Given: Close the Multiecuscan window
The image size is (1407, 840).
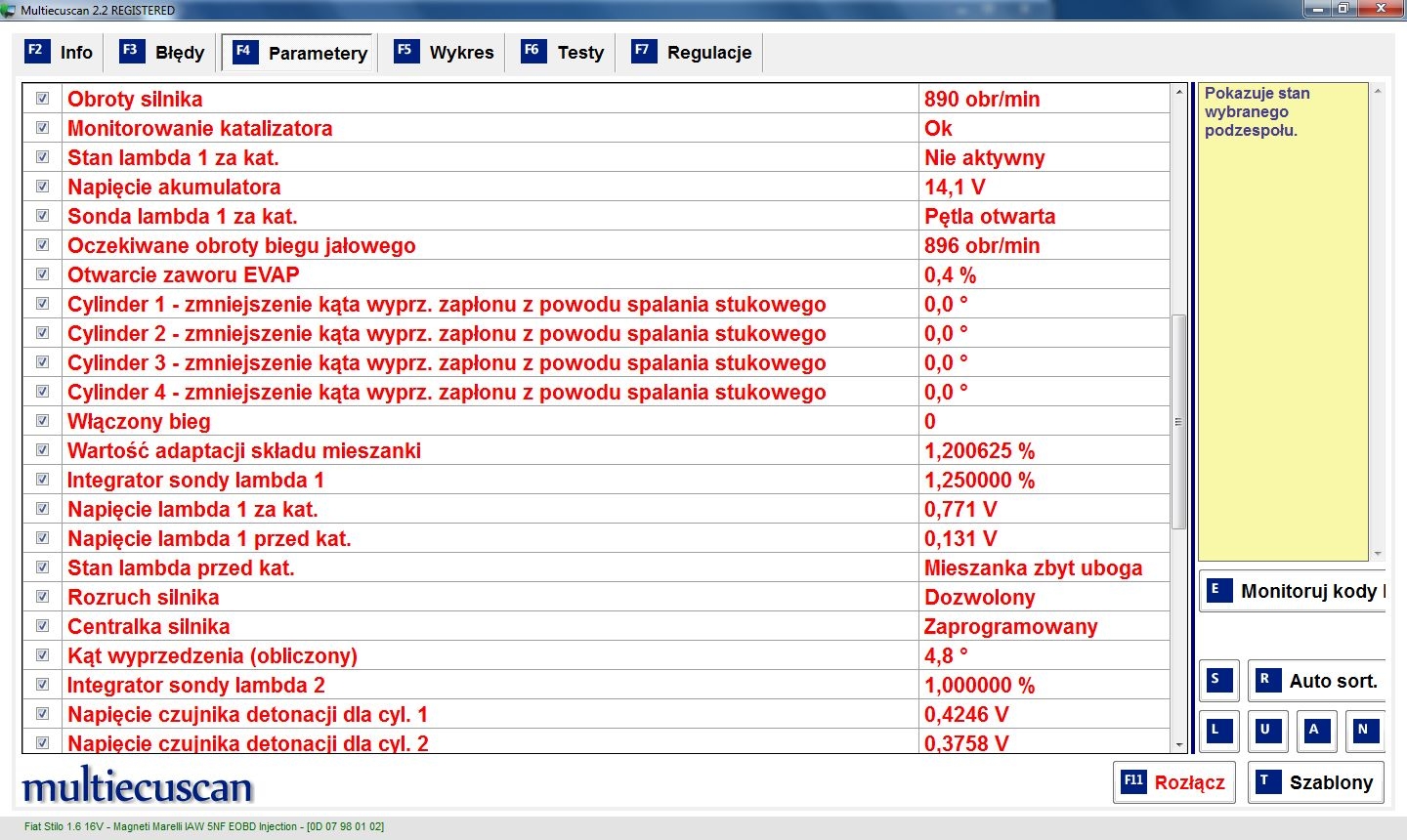Looking at the screenshot, I should pos(1382,9).
